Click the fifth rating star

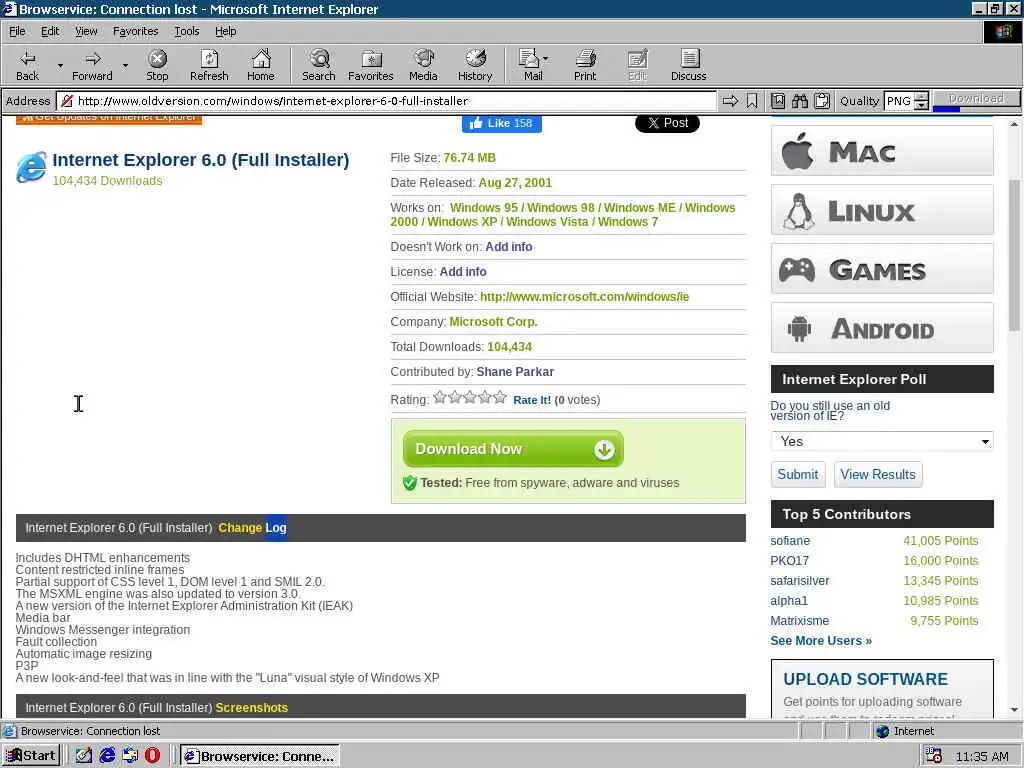[x=500, y=397]
